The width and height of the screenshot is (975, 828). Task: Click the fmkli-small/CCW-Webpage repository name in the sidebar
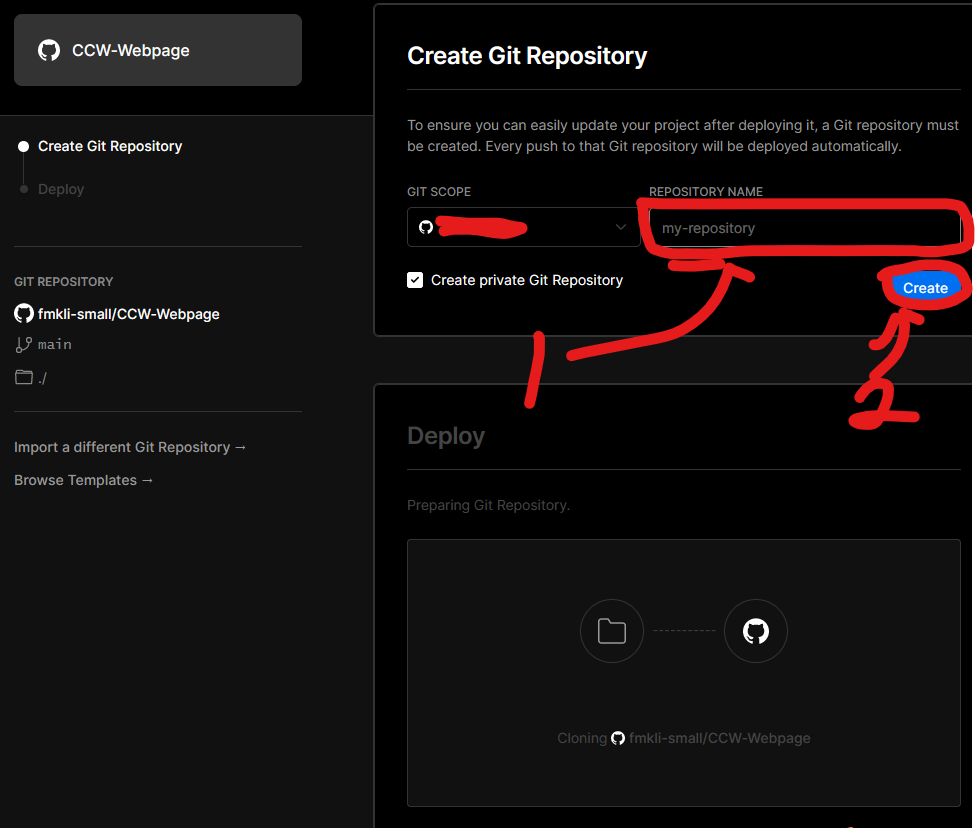(x=129, y=314)
